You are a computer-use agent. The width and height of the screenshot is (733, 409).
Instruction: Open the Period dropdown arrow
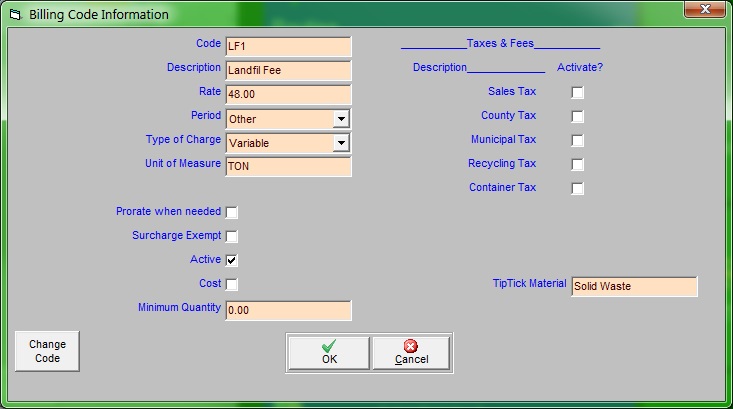pyautogui.click(x=341, y=119)
